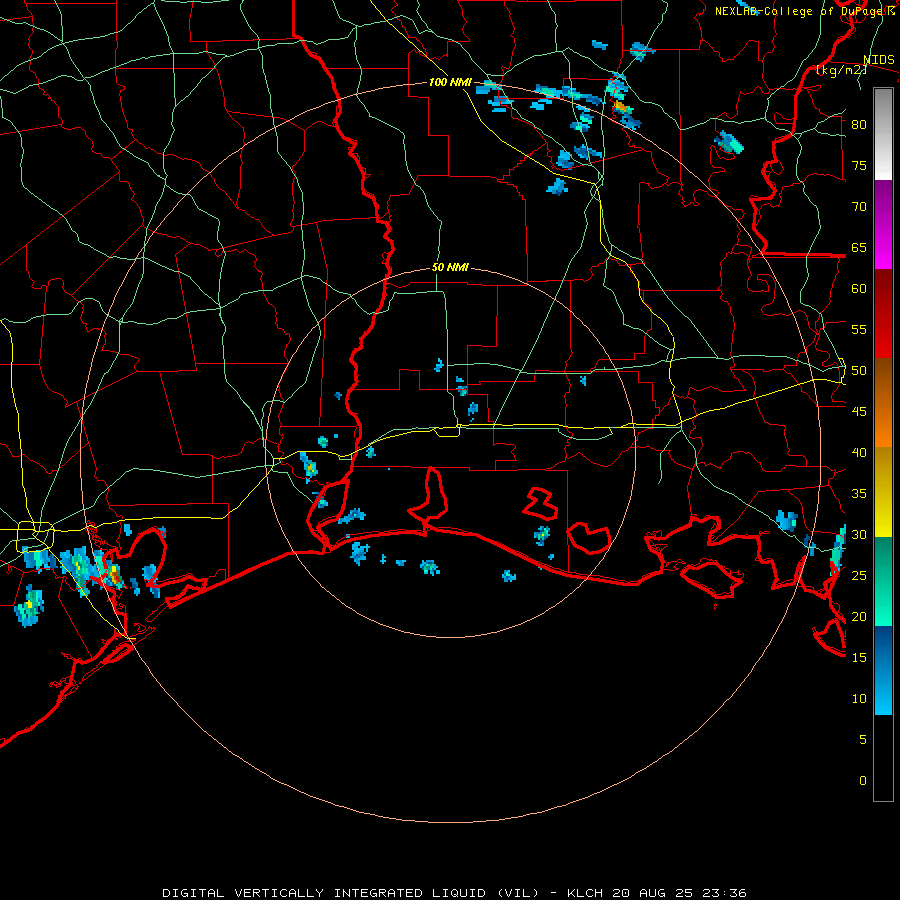900x900 pixels.
Task: Click the legend value 40
Action: click(859, 453)
